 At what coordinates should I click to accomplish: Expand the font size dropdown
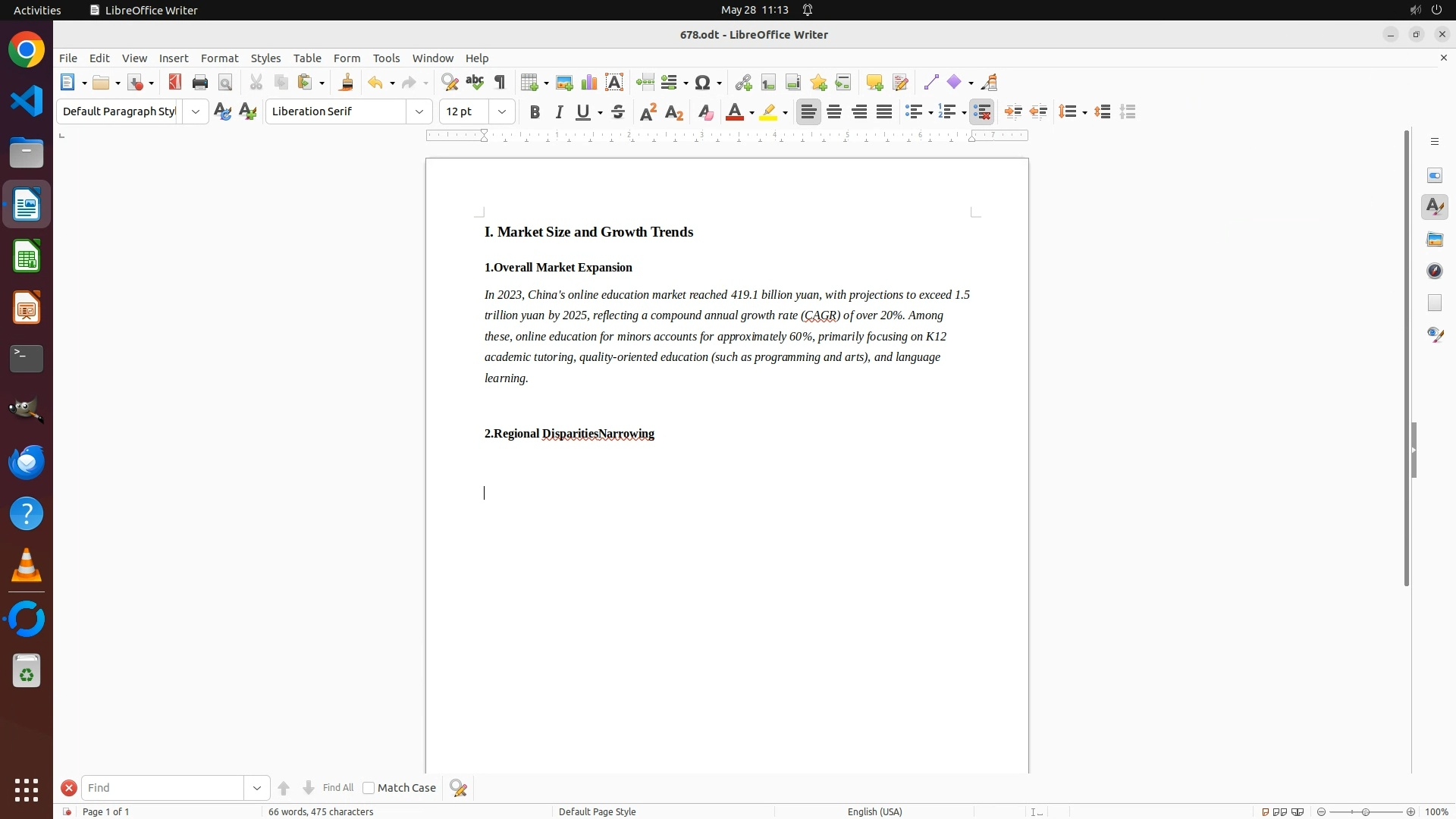(x=501, y=111)
